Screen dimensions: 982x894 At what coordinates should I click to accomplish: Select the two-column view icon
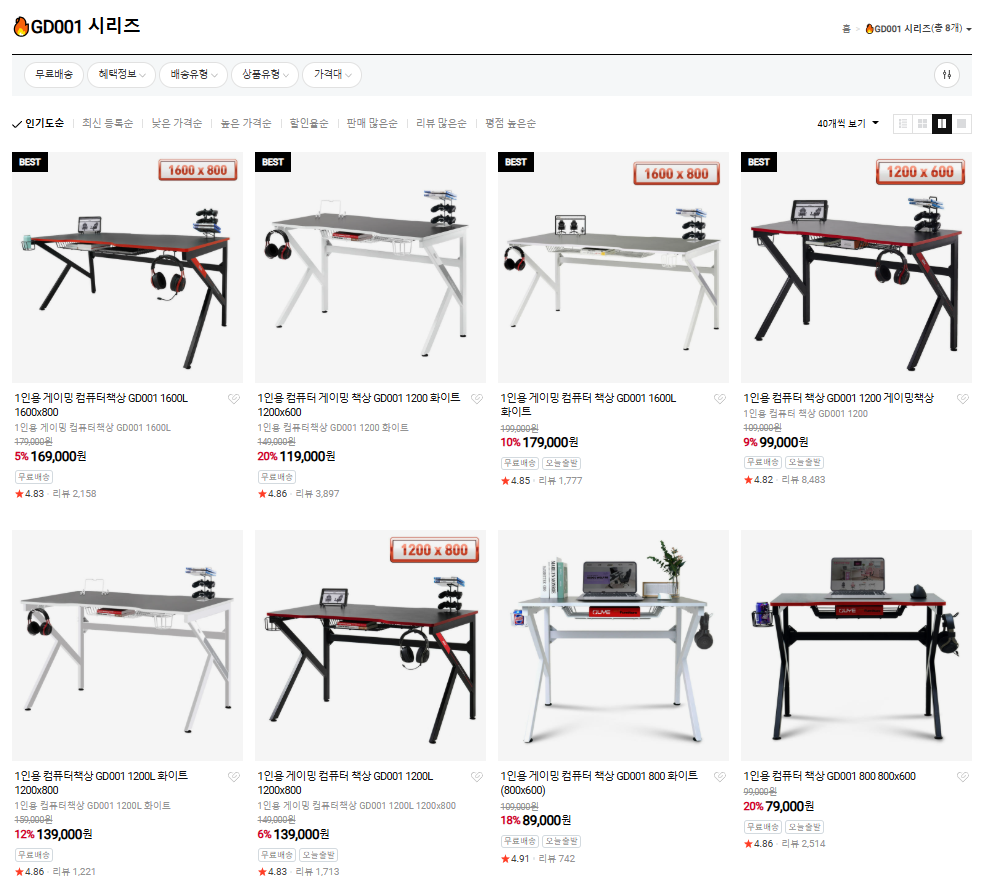pyautogui.click(x=942, y=123)
